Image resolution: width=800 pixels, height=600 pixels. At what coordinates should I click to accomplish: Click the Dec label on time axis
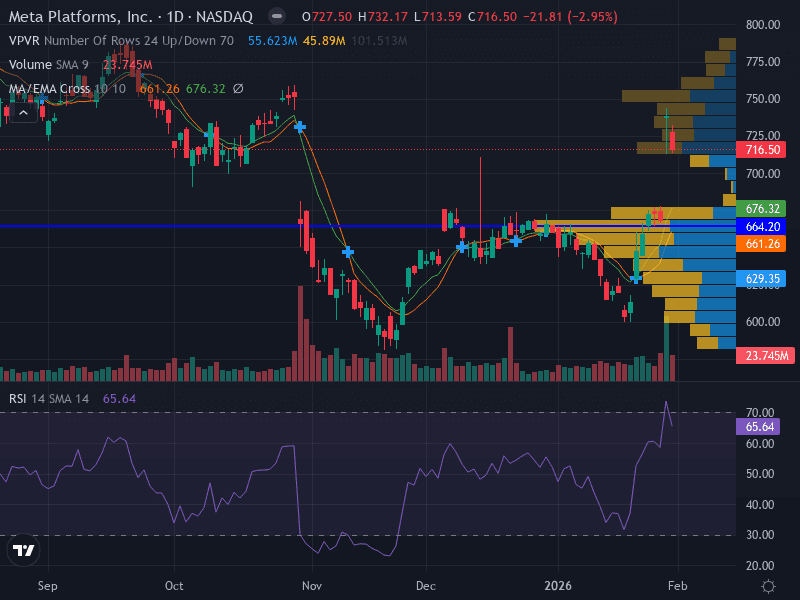tap(426, 586)
